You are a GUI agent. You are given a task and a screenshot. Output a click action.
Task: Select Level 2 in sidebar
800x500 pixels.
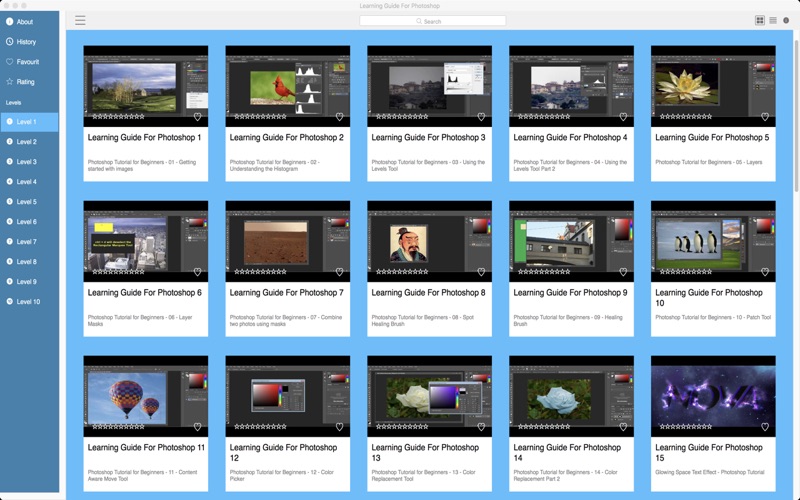pos(29,142)
